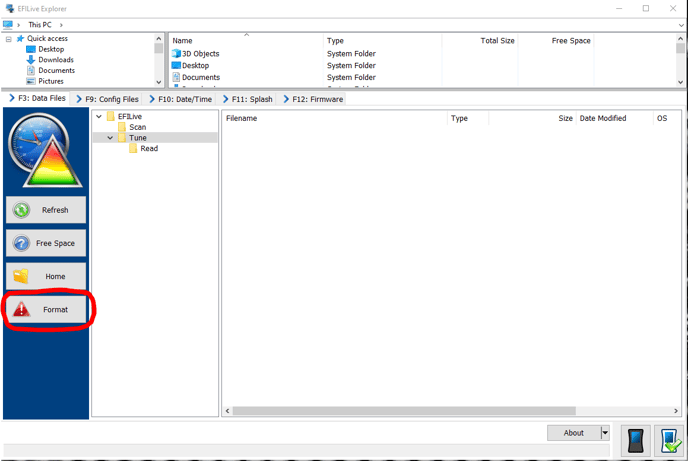This screenshot has width=688, height=461.
Task: Minimize the EFILive Explorer window
Action: [619, 8]
